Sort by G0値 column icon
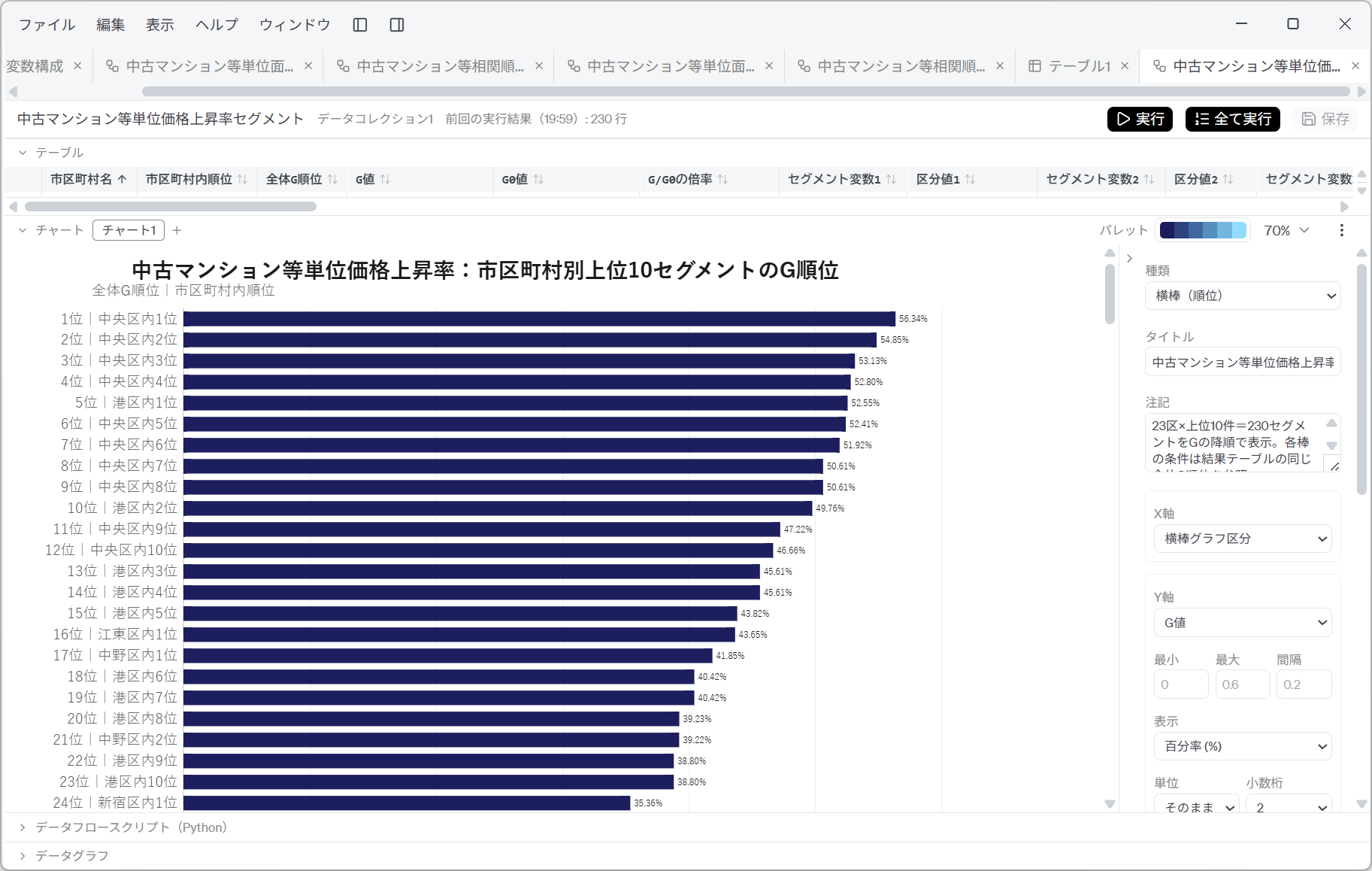This screenshot has height=871, width=1372. click(x=538, y=179)
